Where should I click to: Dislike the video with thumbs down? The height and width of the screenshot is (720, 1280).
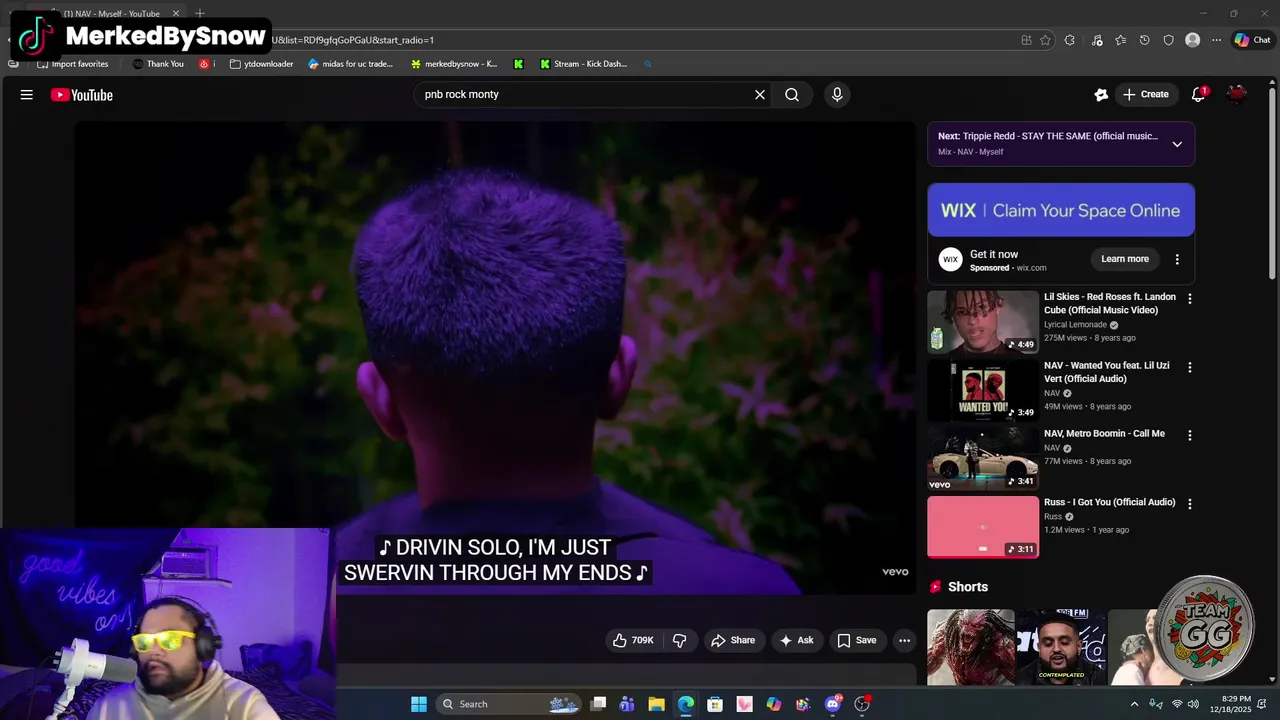pos(680,641)
